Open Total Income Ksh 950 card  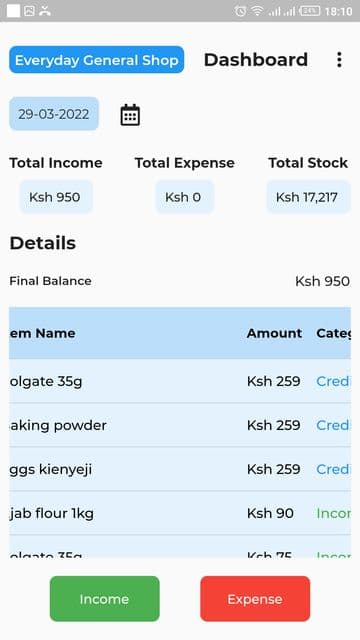56,197
